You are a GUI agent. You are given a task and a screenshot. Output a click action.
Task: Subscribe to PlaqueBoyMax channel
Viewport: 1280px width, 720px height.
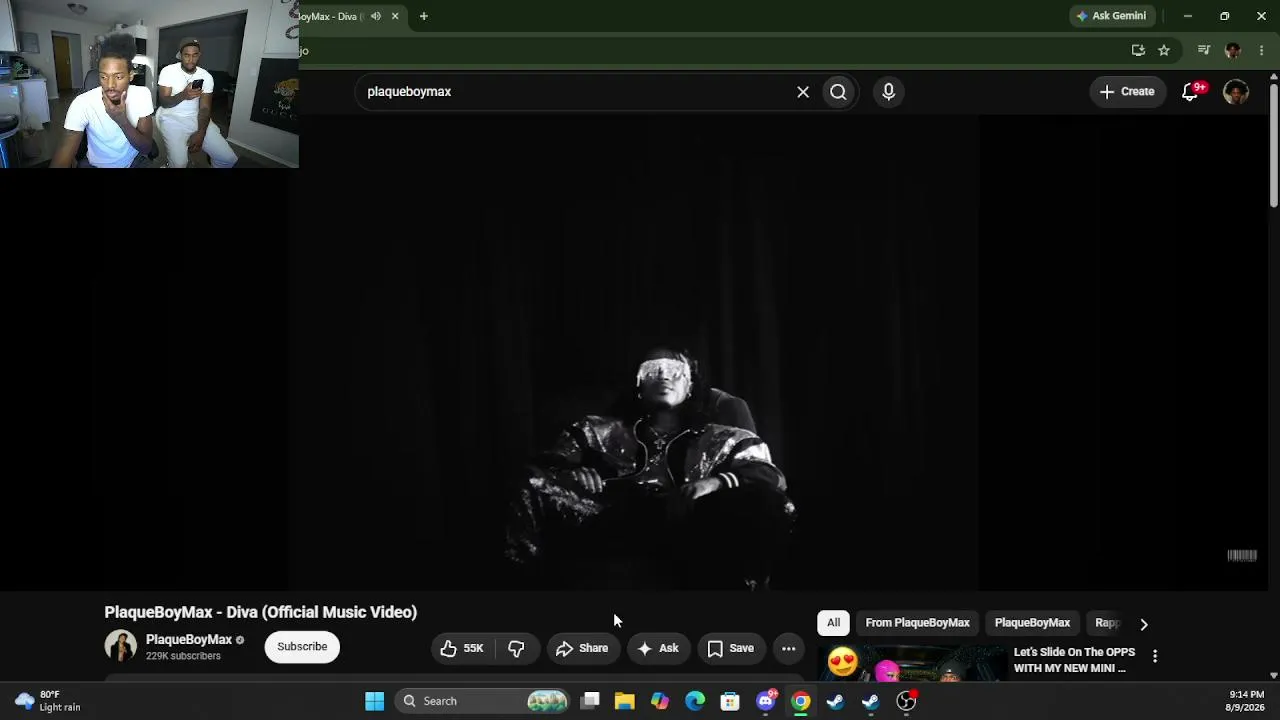302,647
